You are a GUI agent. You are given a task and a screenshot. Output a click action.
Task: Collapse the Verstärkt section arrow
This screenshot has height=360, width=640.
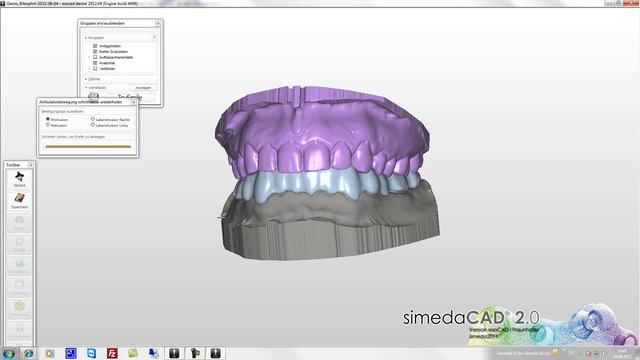pyautogui.click(x=86, y=87)
